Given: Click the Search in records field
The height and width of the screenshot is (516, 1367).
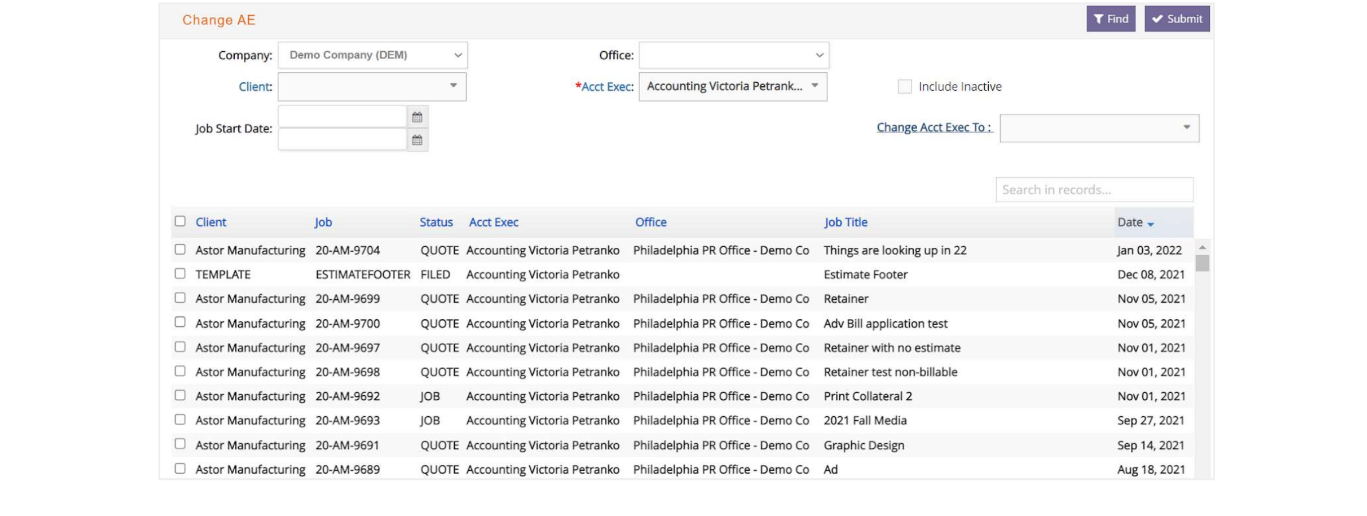Looking at the screenshot, I should (x=1094, y=190).
